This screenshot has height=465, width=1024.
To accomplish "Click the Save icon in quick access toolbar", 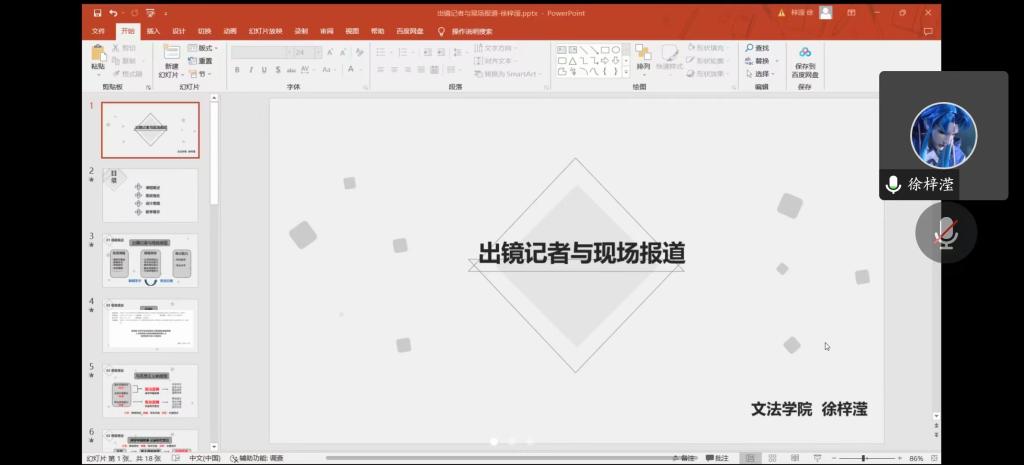I will click(x=97, y=13).
